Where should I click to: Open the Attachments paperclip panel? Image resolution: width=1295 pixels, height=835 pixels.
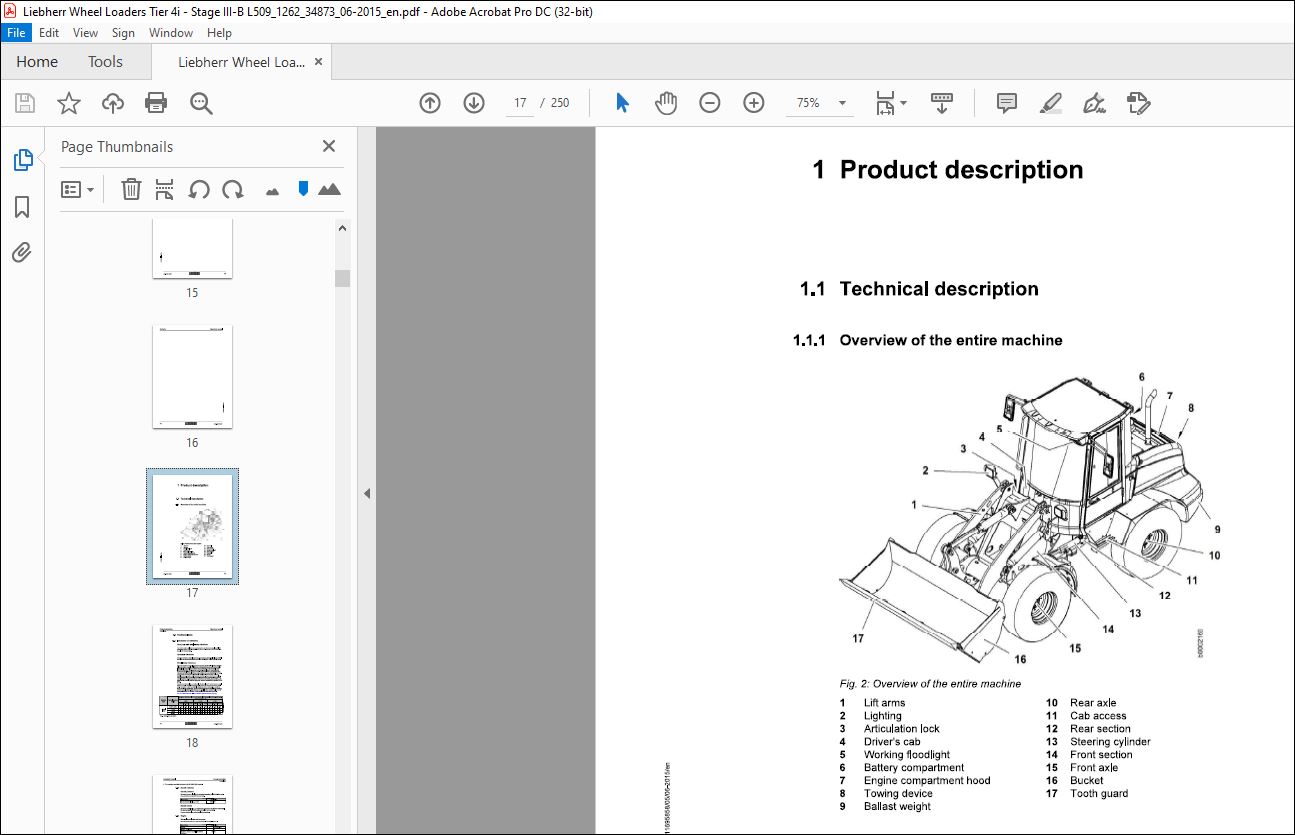tap(22, 252)
